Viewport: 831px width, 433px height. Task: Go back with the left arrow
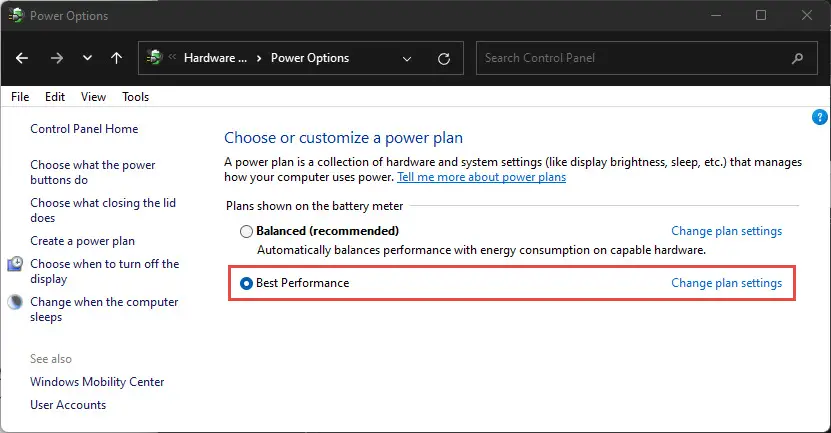[22, 58]
